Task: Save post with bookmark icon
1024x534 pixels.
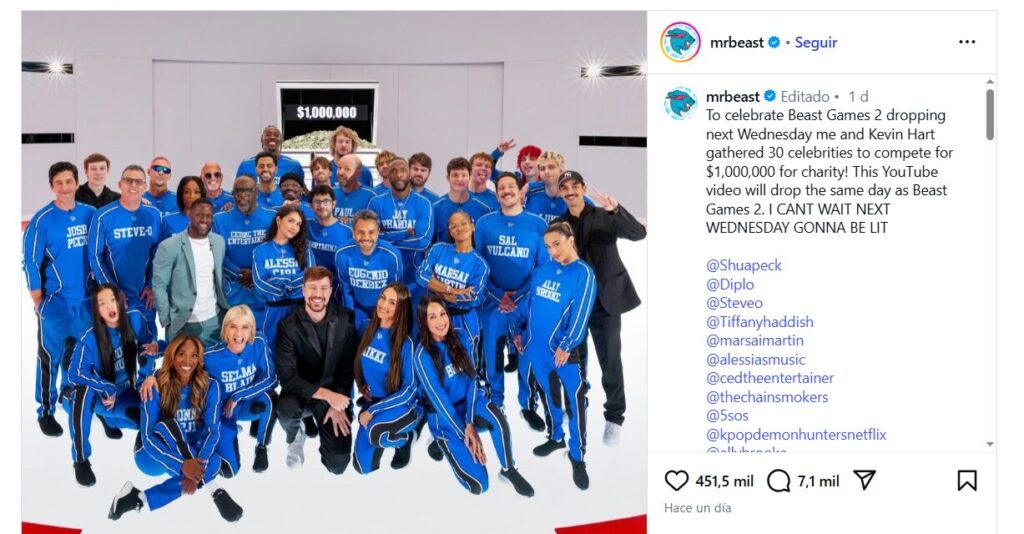Action: [x=967, y=480]
